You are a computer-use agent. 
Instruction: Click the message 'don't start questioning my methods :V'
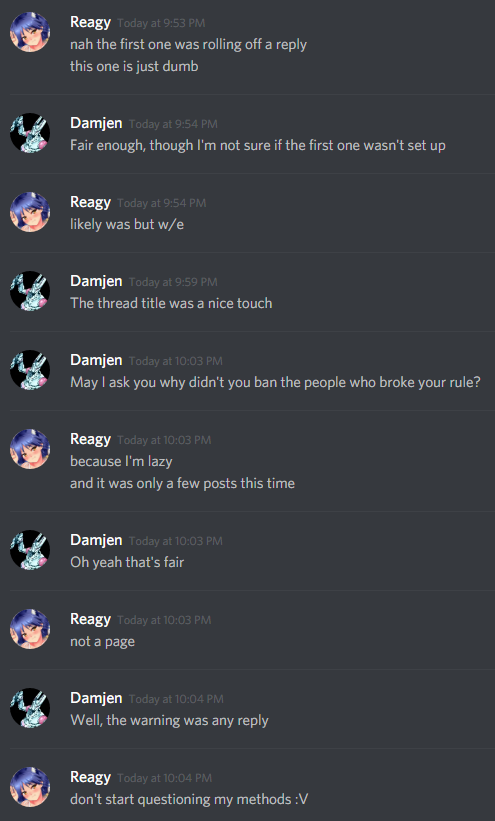coord(189,800)
